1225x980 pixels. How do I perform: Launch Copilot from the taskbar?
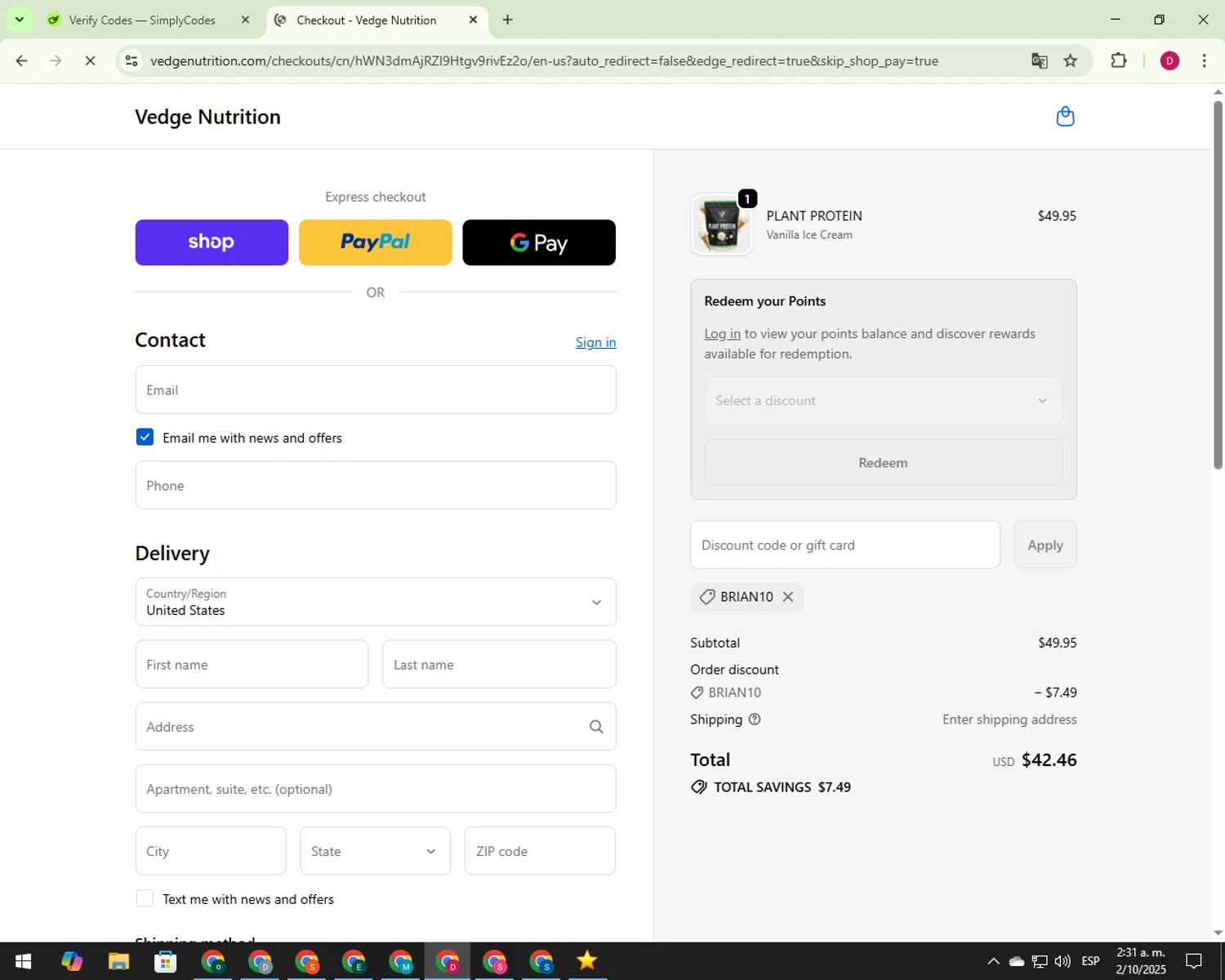point(72,961)
